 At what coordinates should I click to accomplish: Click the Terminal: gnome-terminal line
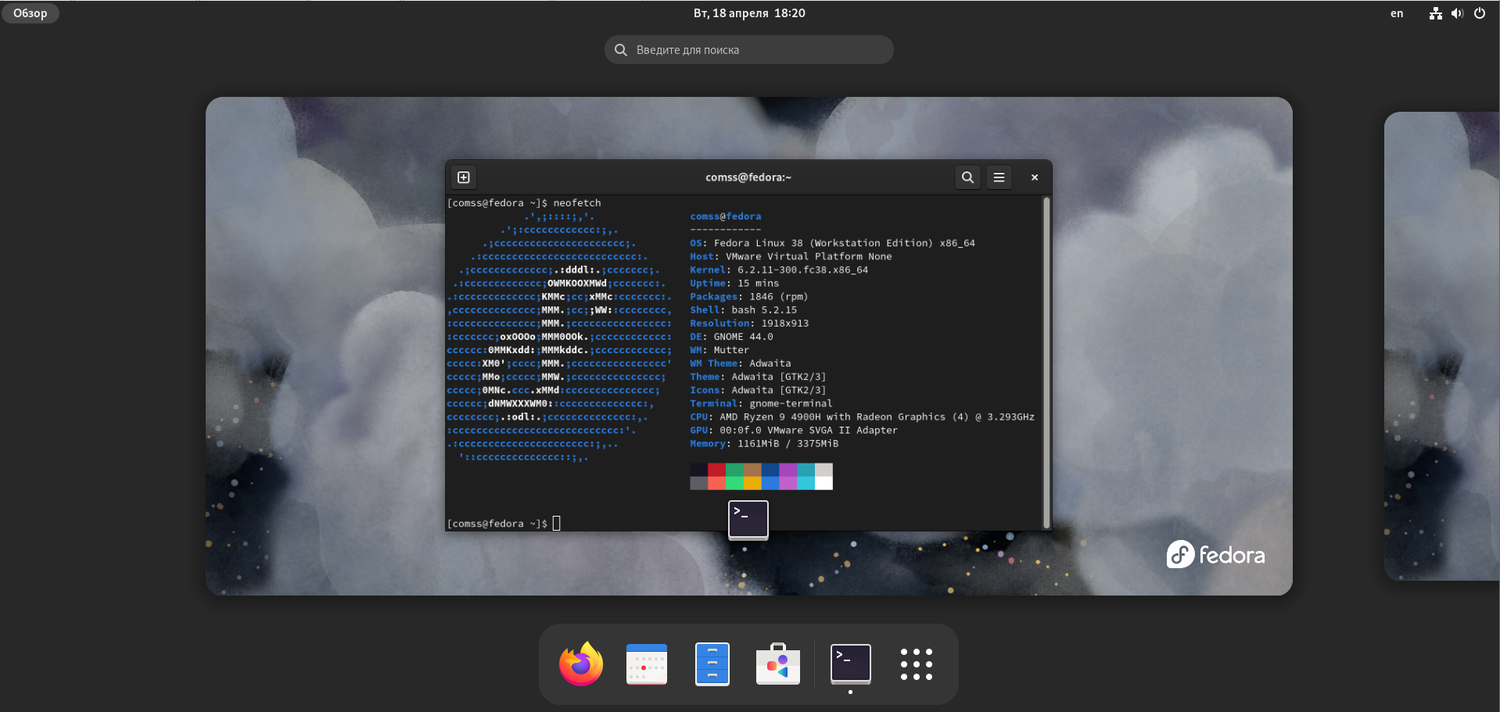click(761, 403)
